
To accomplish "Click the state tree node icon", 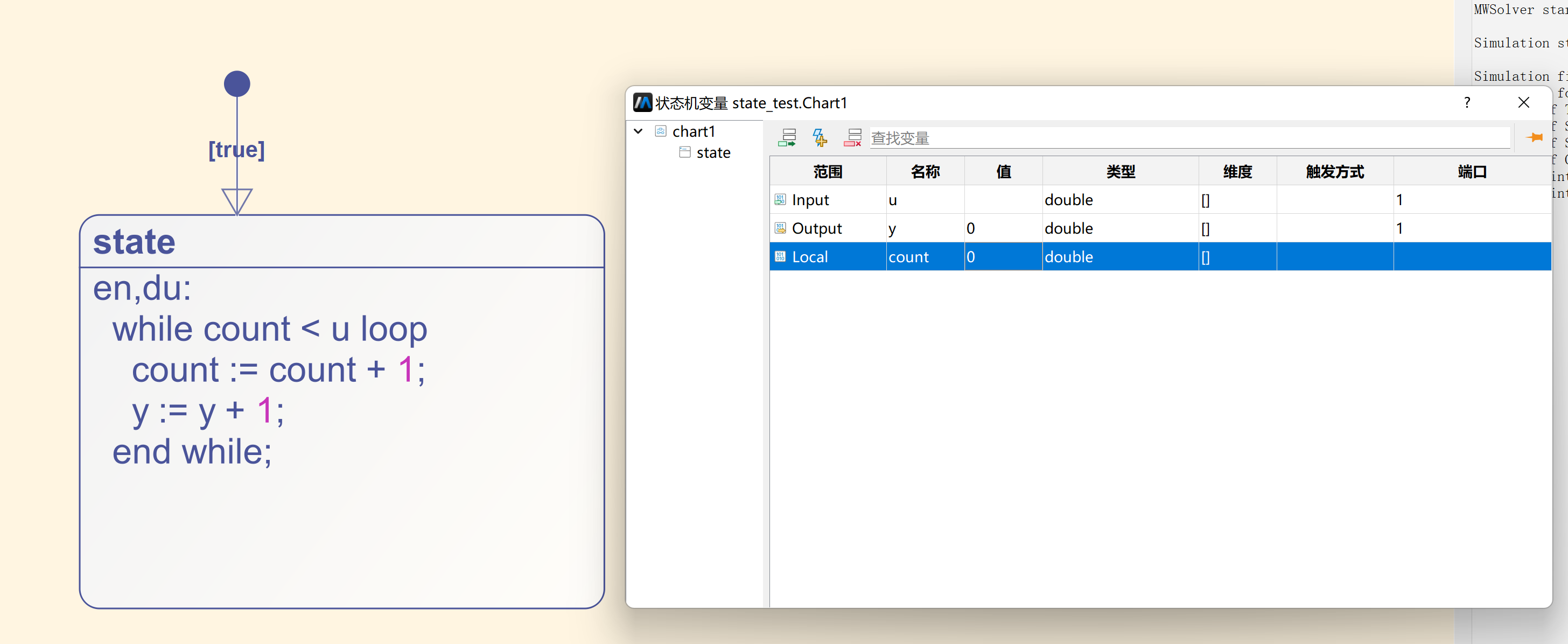I will tap(685, 152).
